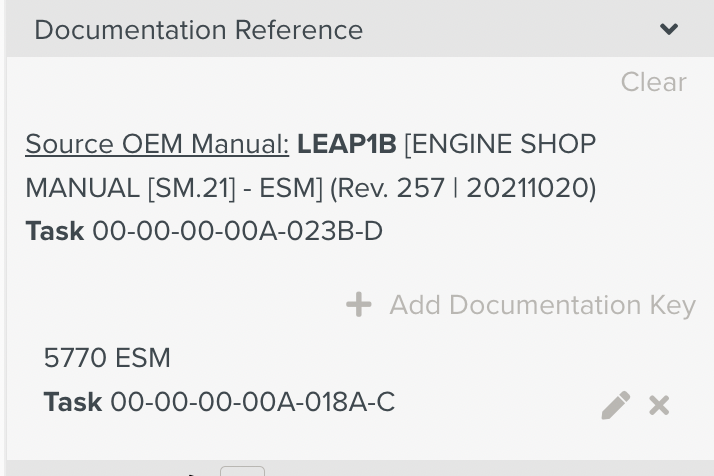
Task: Click the ENGINE SHOP MANUAL title text
Action: 311,166
